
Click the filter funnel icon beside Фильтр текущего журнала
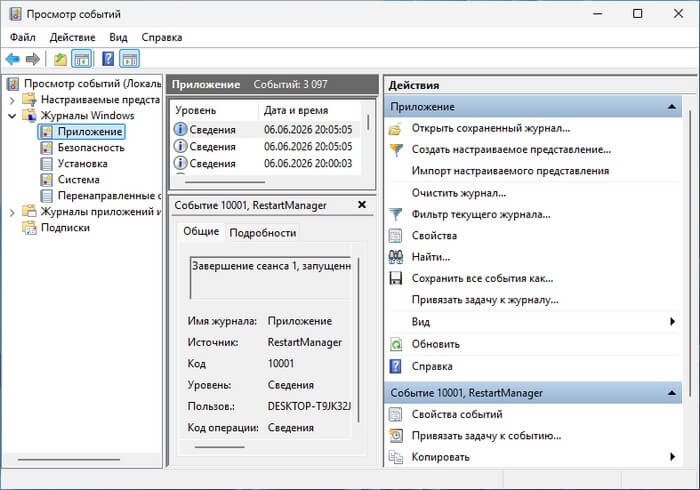pos(396,215)
